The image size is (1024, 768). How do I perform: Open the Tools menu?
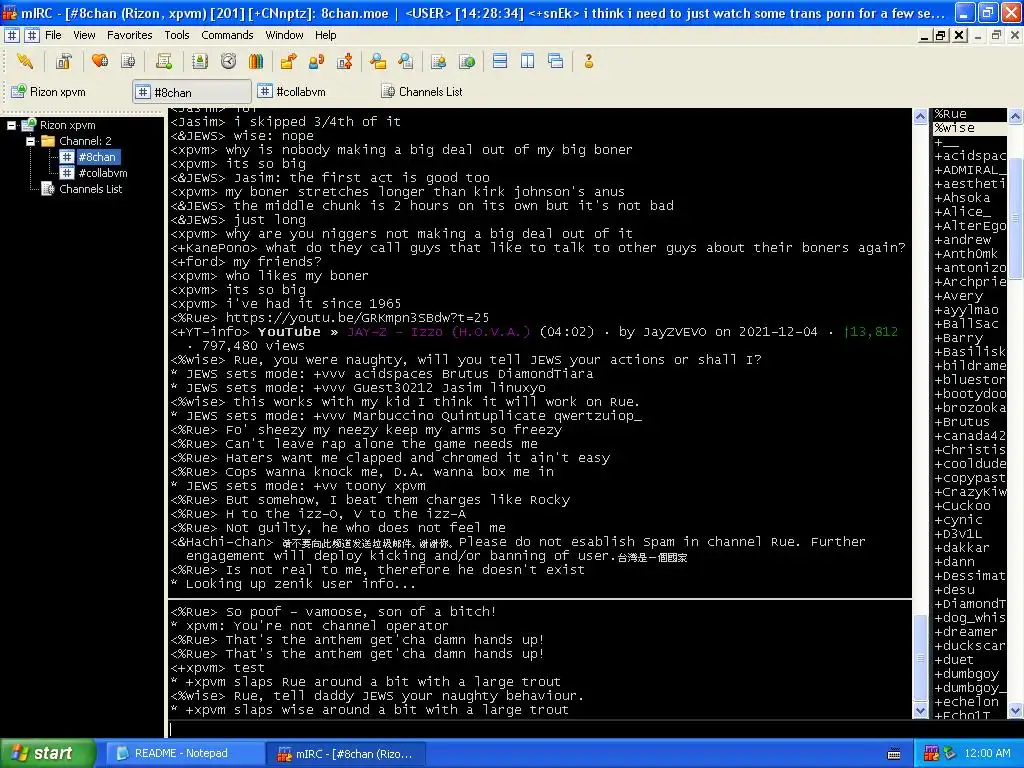click(176, 35)
